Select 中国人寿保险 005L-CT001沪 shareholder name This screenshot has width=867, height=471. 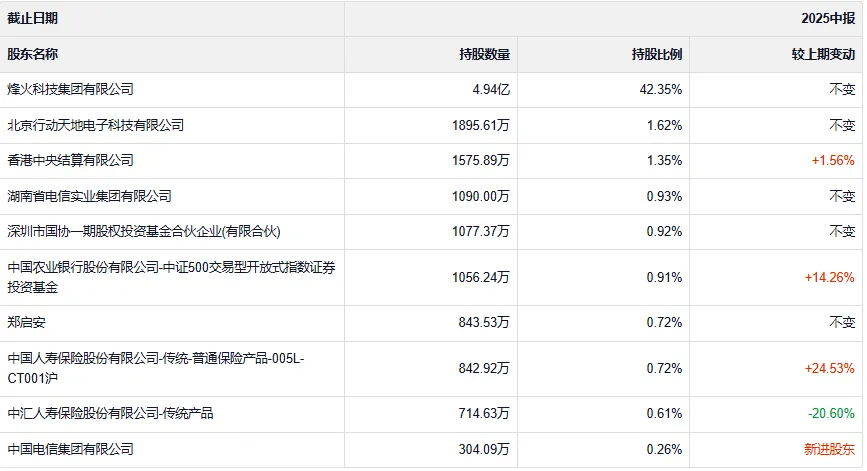pyautogui.click(x=156, y=368)
